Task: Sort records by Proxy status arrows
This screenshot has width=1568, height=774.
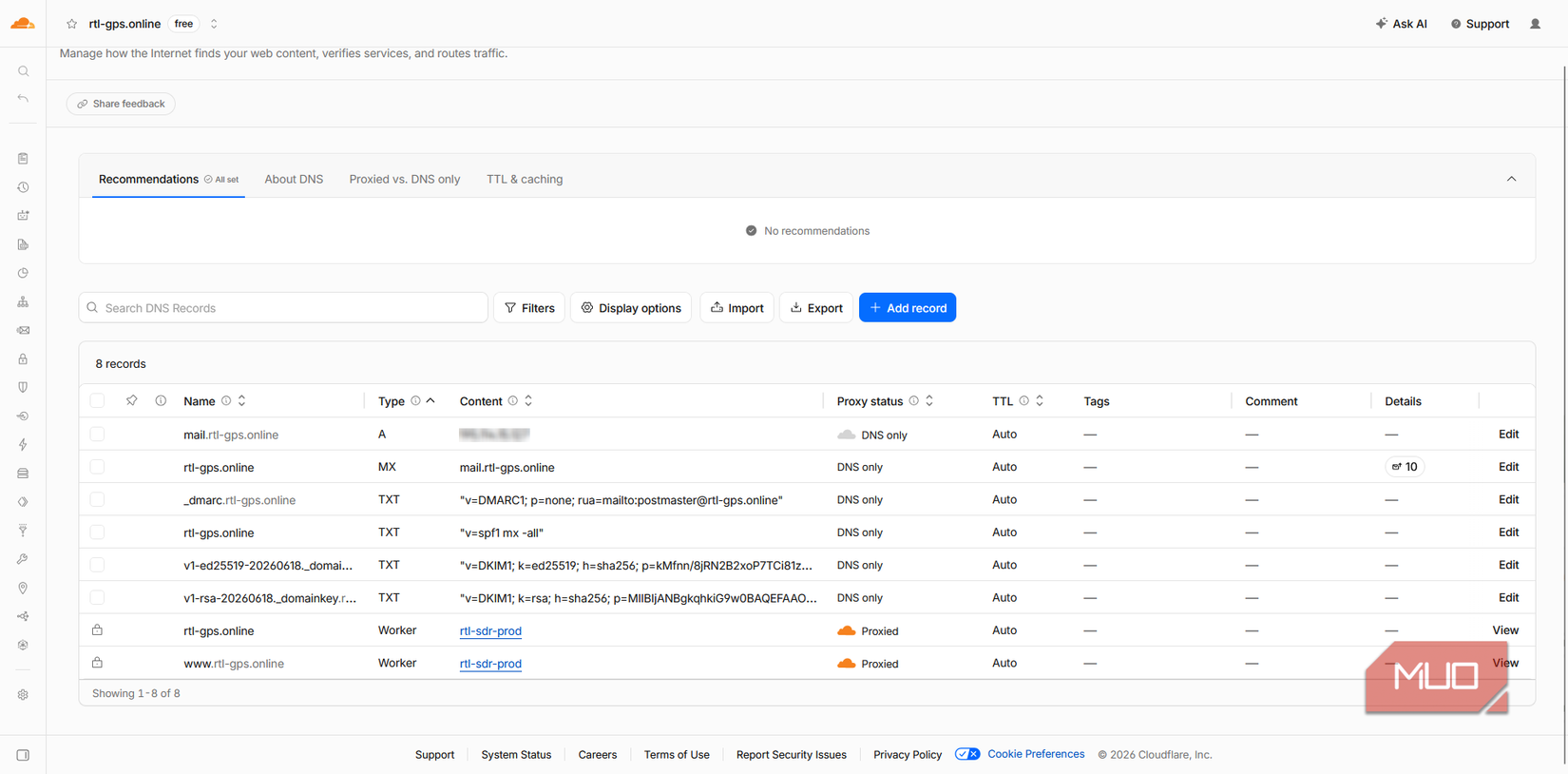Action: coord(929,401)
